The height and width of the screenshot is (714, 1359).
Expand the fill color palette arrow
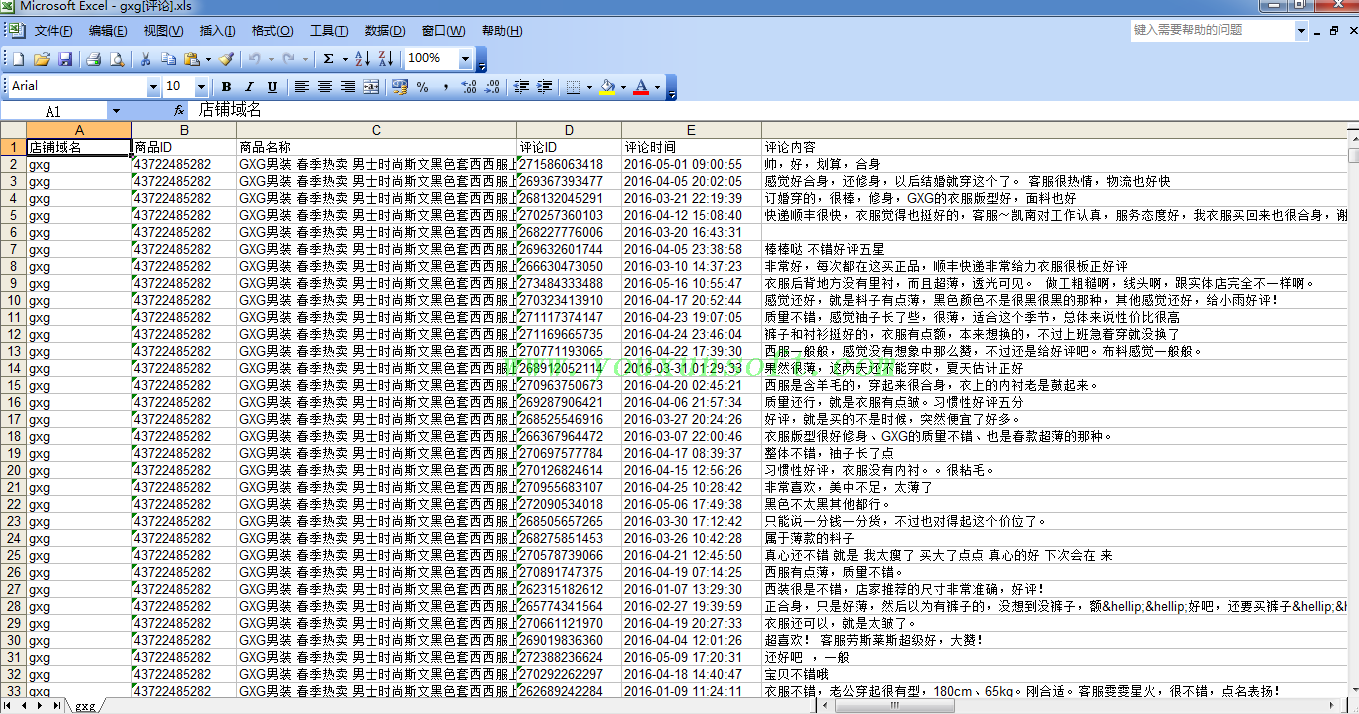click(624, 87)
